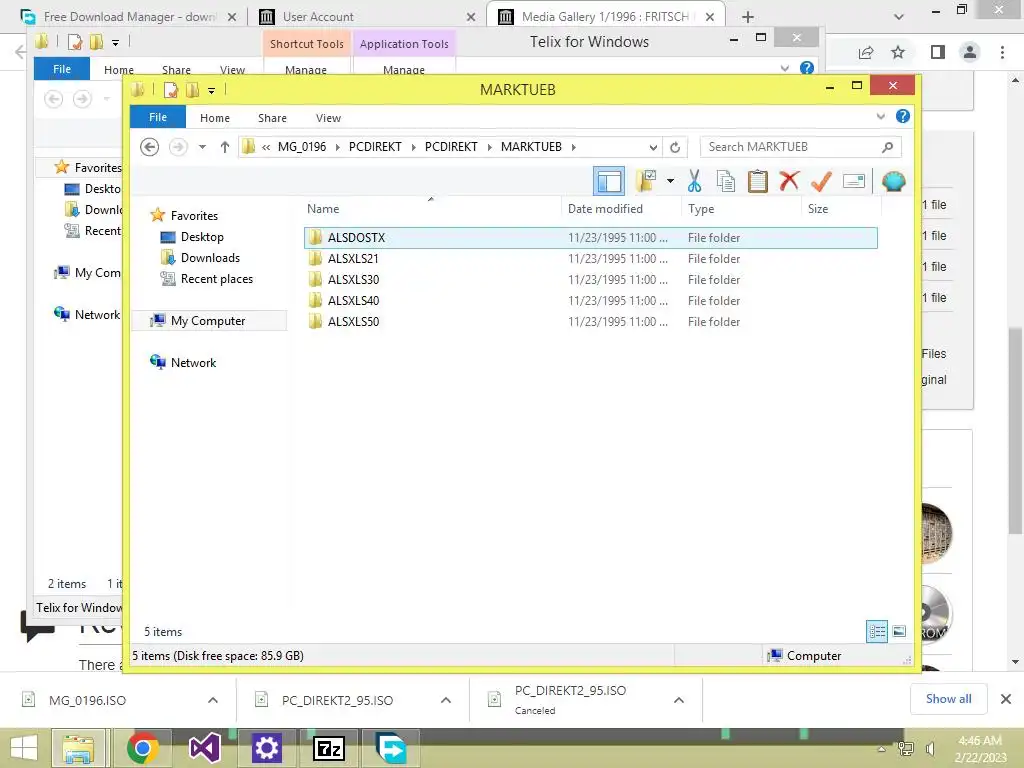
Task: Switch to details view in MARKTUEB
Action: pos(877,631)
